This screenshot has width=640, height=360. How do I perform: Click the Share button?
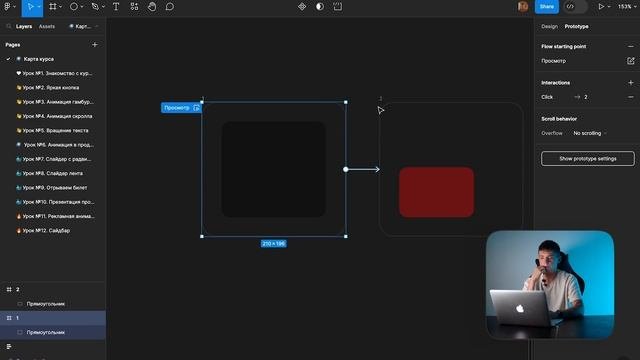click(547, 7)
